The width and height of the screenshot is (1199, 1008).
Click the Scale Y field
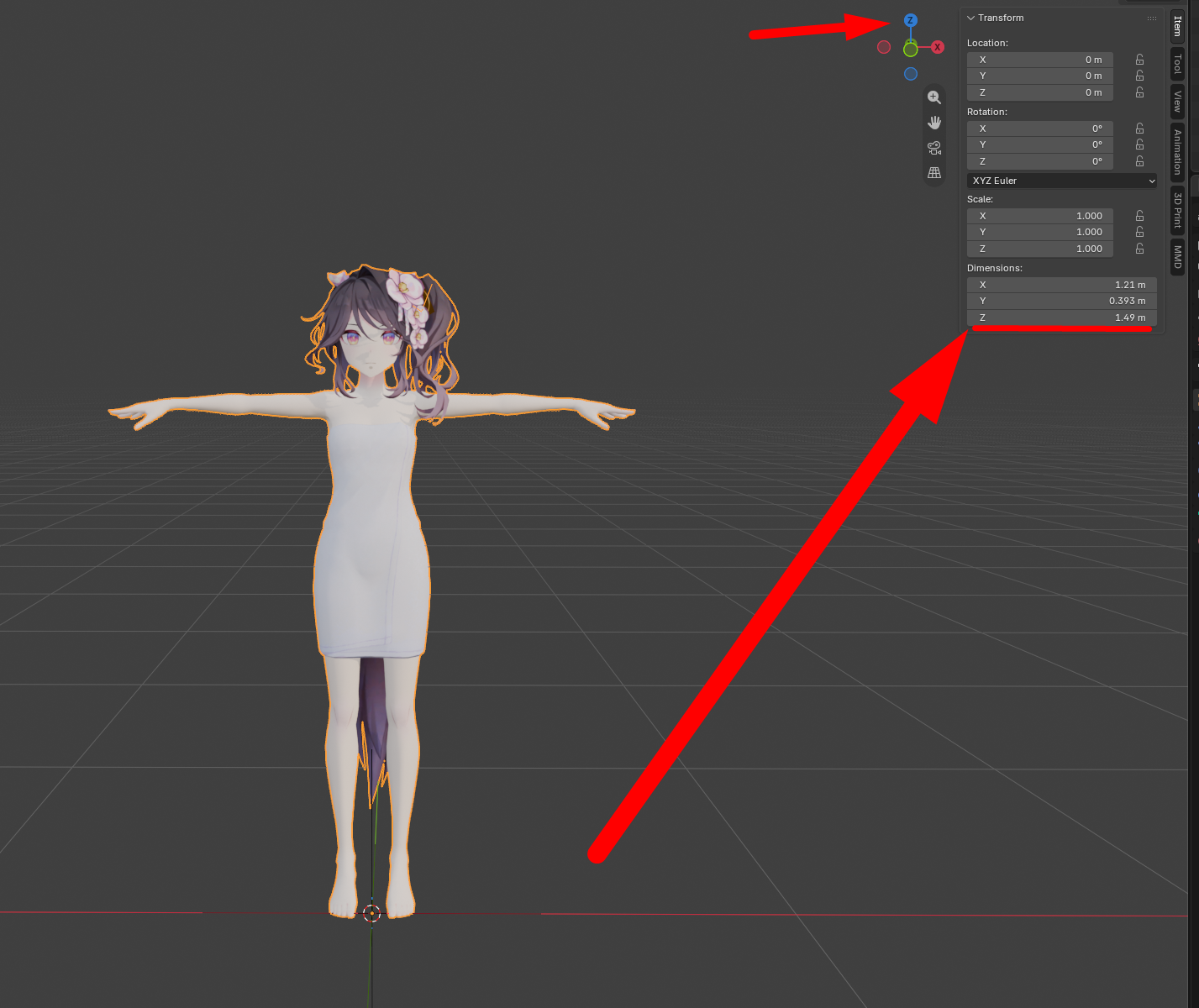tap(1040, 232)
